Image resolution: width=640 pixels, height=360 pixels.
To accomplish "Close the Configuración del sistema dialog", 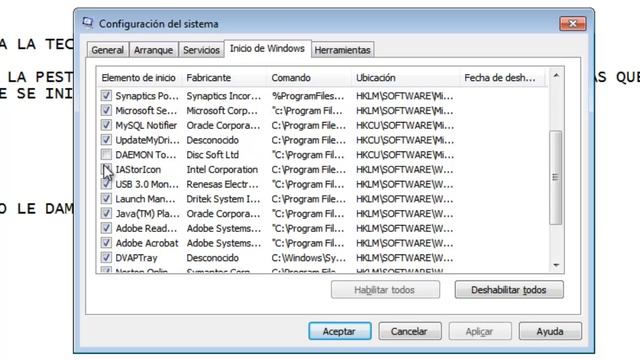I will click(573, 24).
